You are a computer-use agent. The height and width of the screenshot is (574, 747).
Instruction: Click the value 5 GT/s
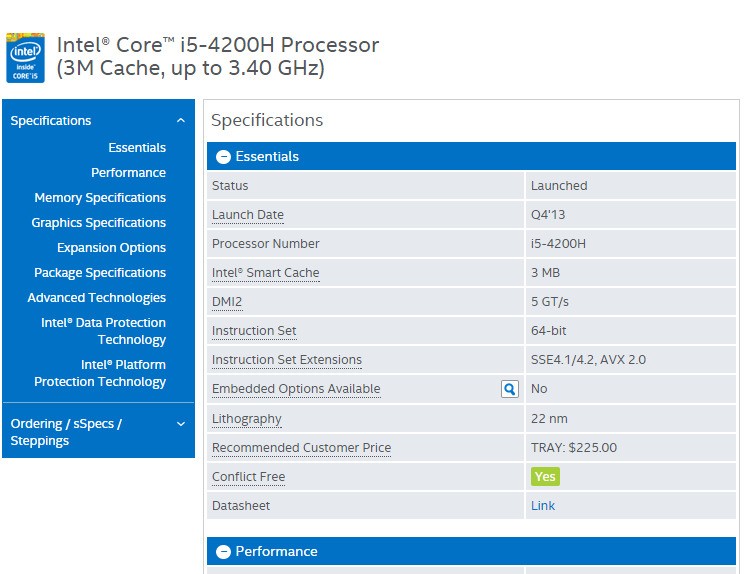click(550, 302)
